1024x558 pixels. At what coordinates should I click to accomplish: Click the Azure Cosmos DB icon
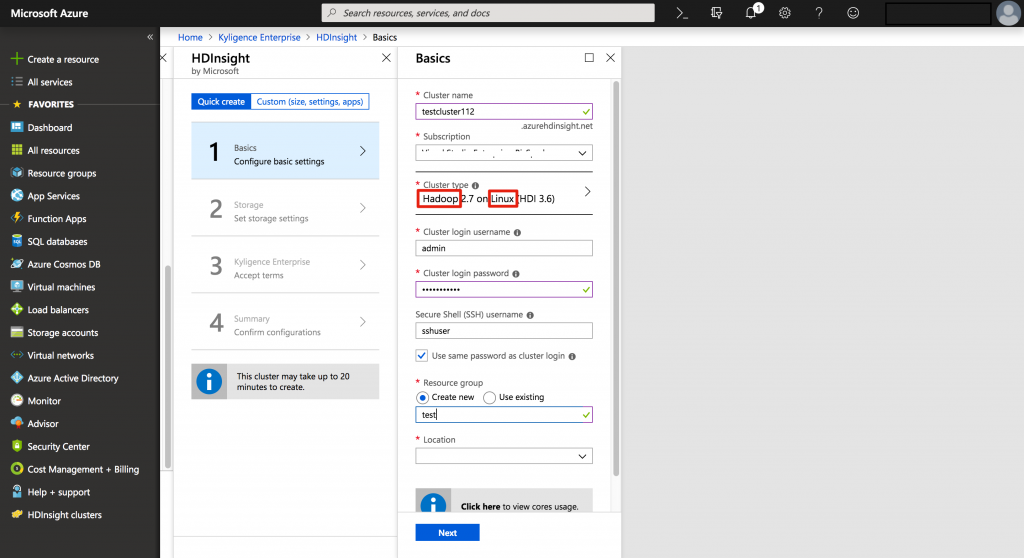17,264
